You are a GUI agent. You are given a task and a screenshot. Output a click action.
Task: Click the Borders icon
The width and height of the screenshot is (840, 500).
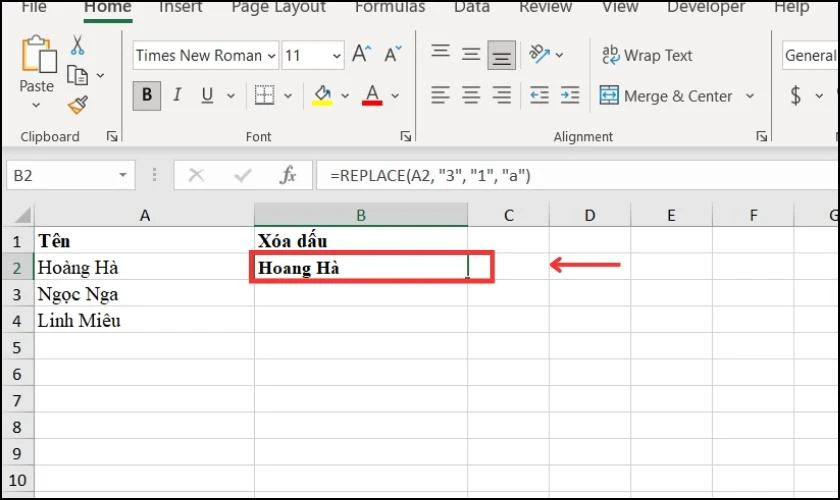click(x=264, y=95)
